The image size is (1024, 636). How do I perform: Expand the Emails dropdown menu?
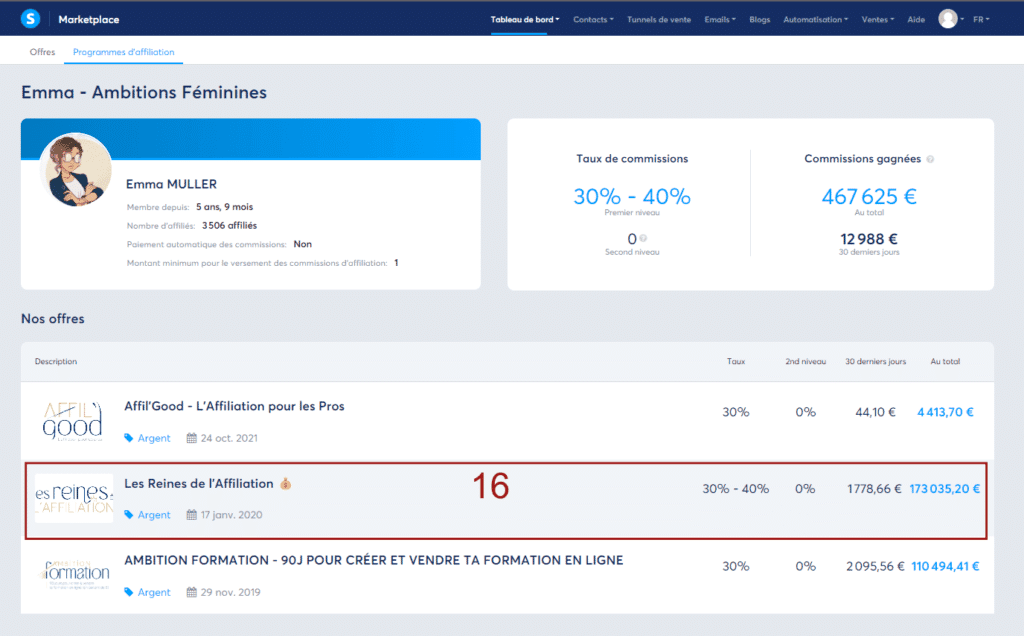(x=720, y=20)
